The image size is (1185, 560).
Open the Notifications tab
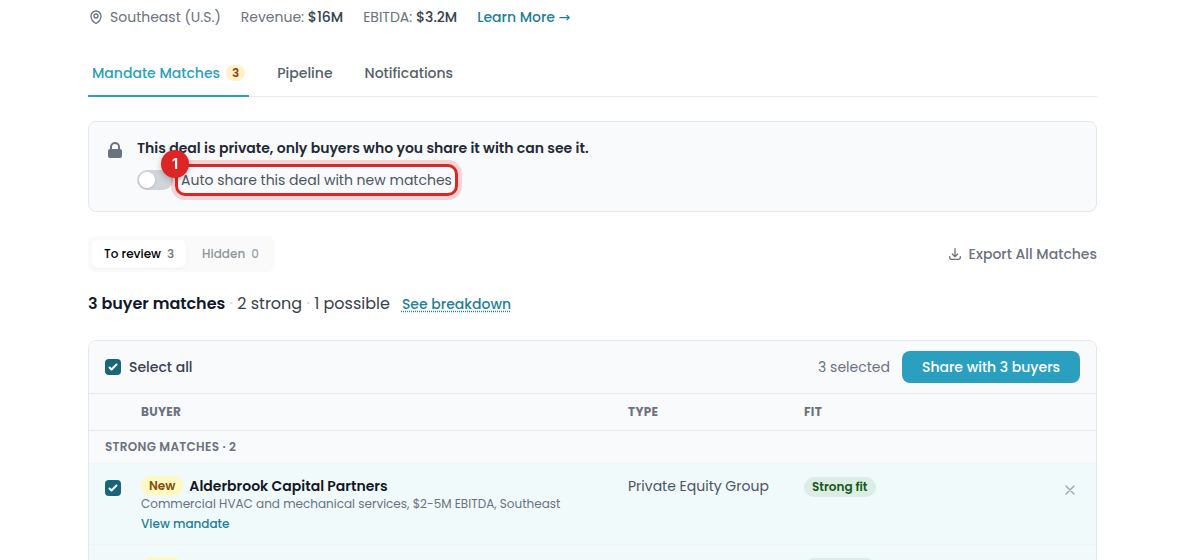pyautogui.click(x=408, y=73)
